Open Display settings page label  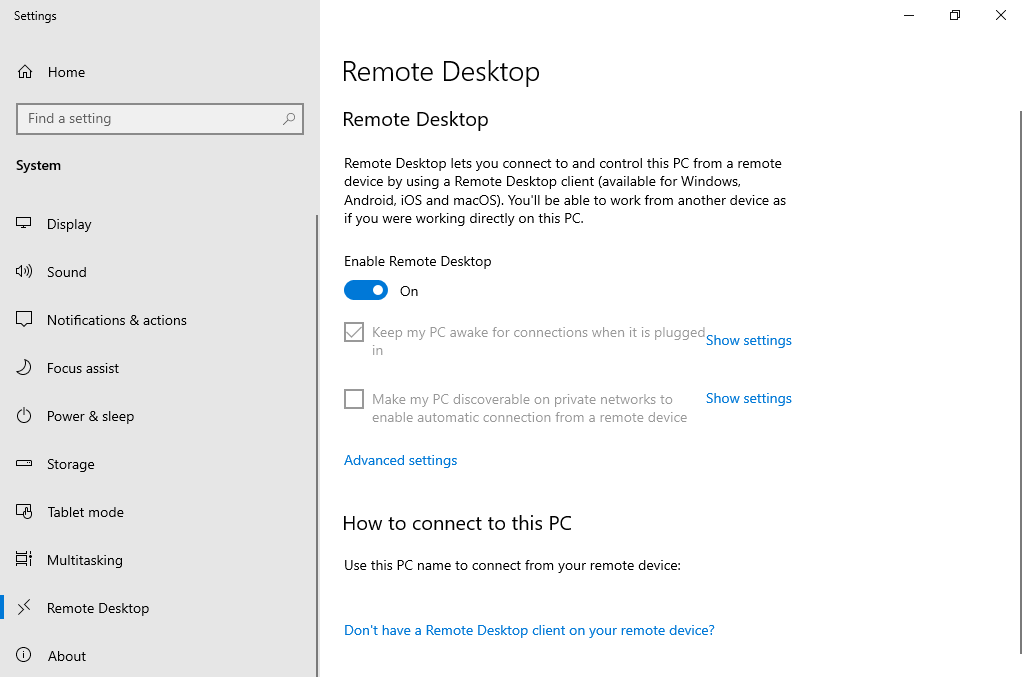[x=69, y=224]
